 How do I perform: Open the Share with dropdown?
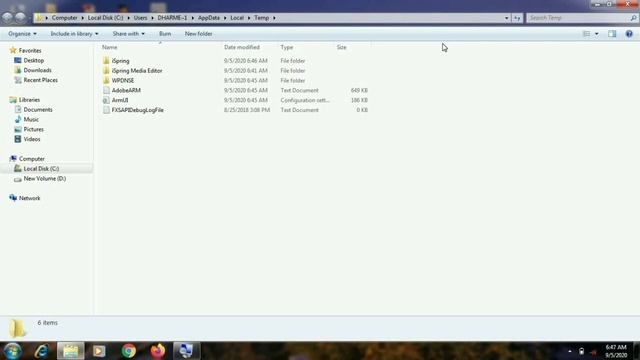click(129, 34)
